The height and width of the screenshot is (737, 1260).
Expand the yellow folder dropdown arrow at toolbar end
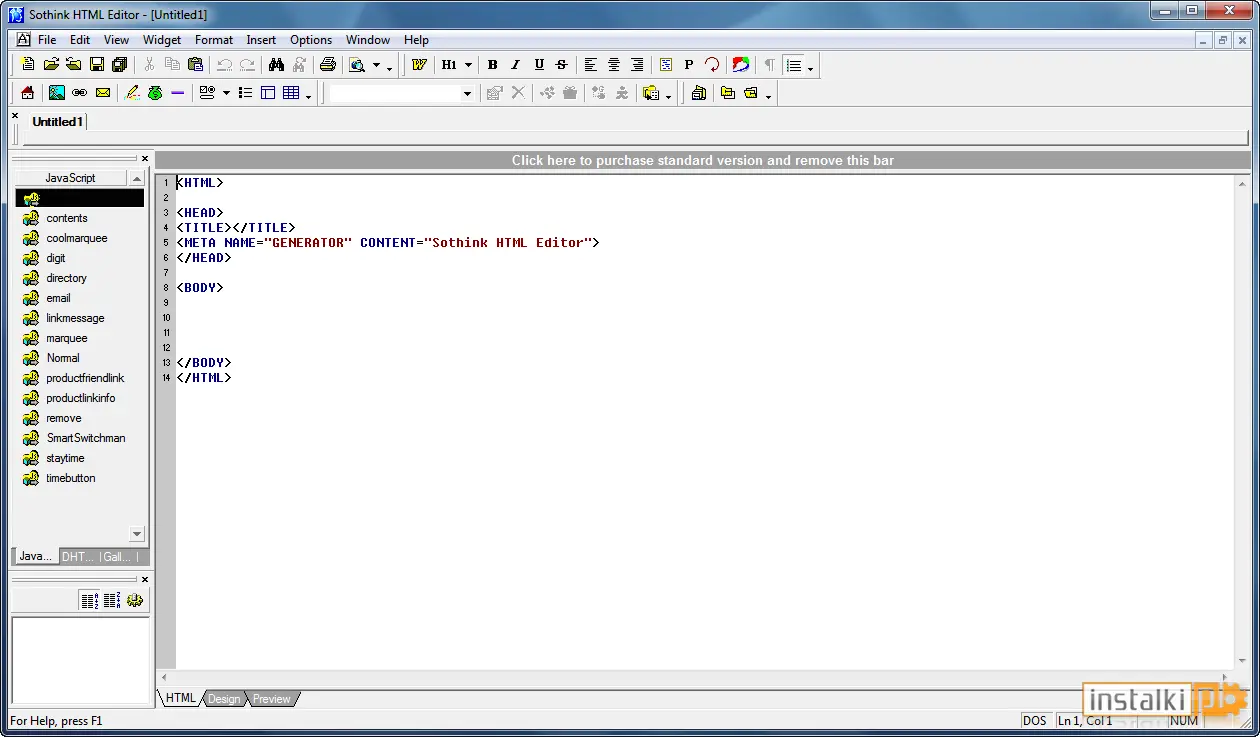point(768,96)
